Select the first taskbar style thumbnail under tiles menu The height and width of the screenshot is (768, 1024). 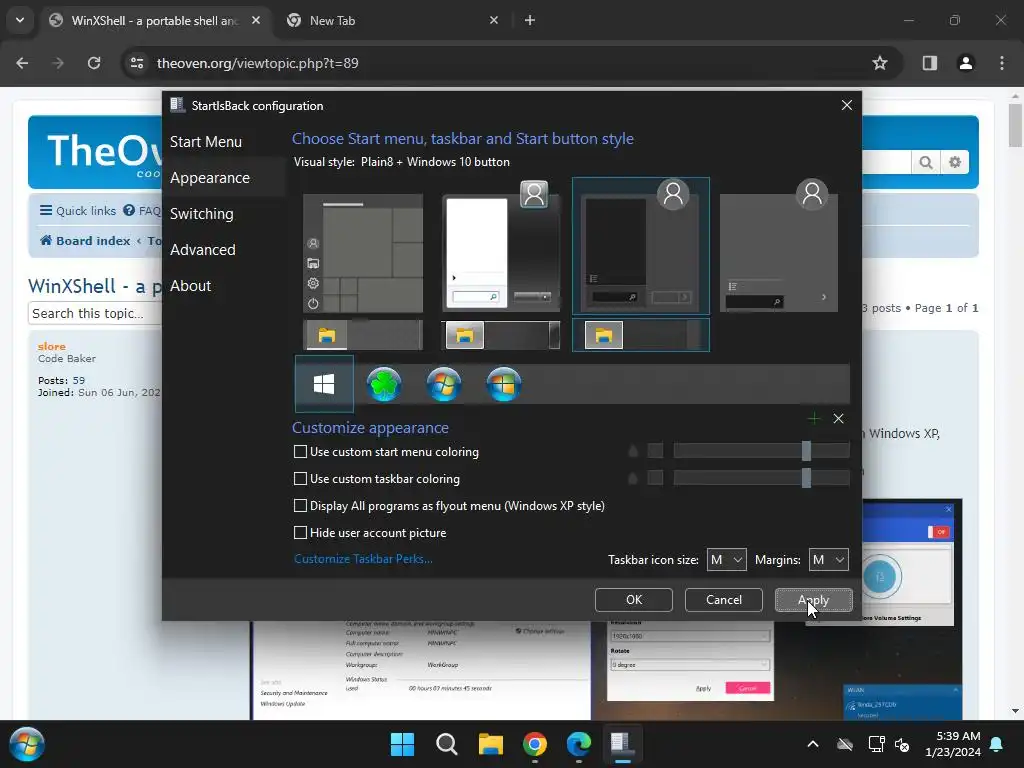[x=363, y=335]
